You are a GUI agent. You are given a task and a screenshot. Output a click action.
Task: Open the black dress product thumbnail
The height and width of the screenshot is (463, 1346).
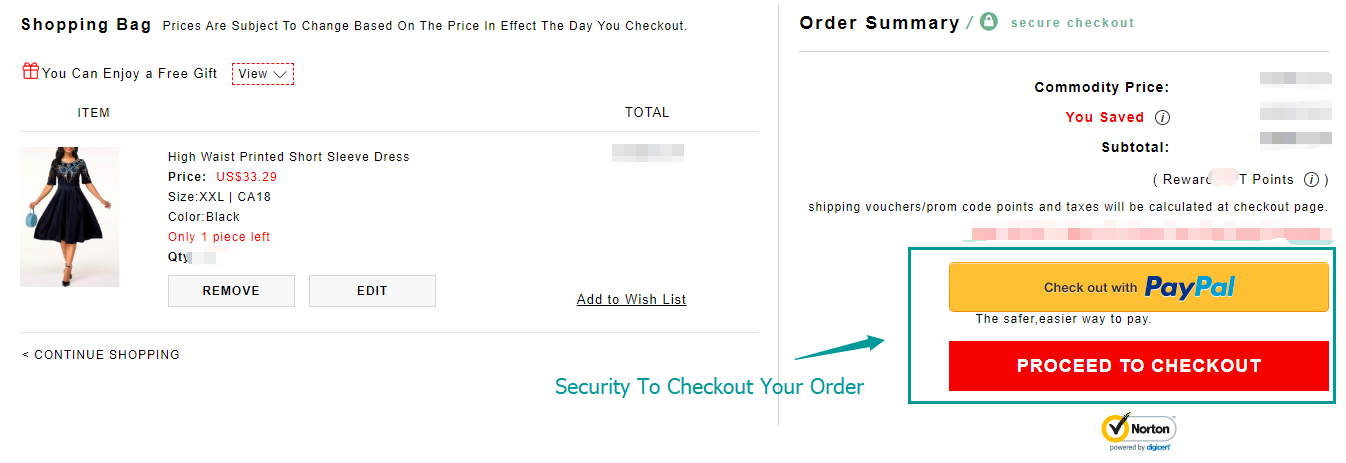[69, 217]
